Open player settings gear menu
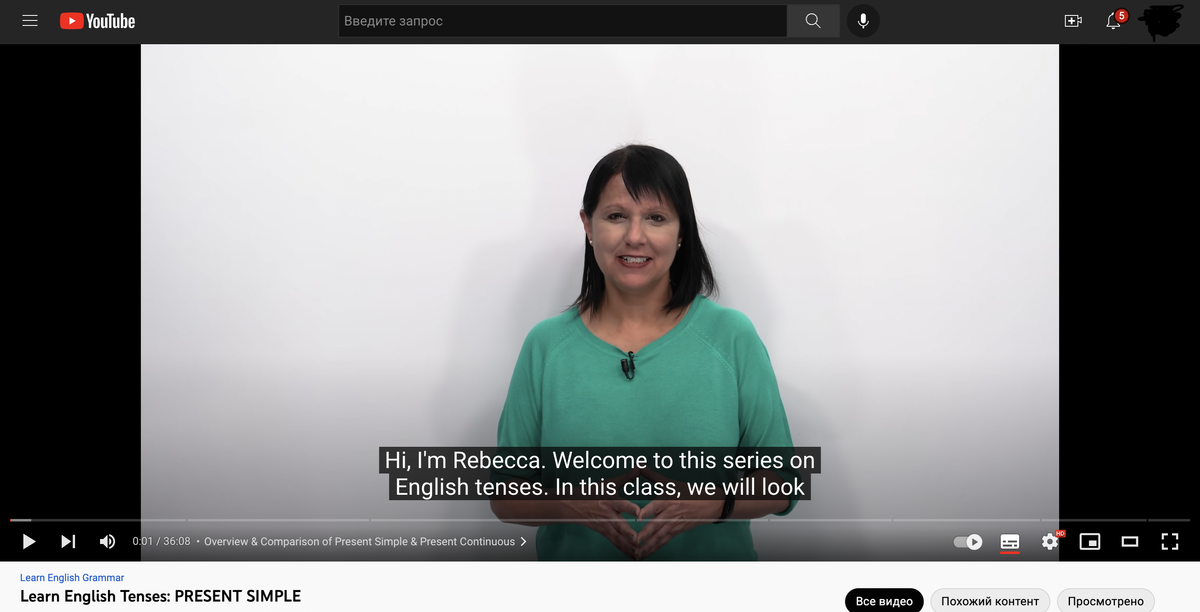1200x612 pixels. point(1050,541)
